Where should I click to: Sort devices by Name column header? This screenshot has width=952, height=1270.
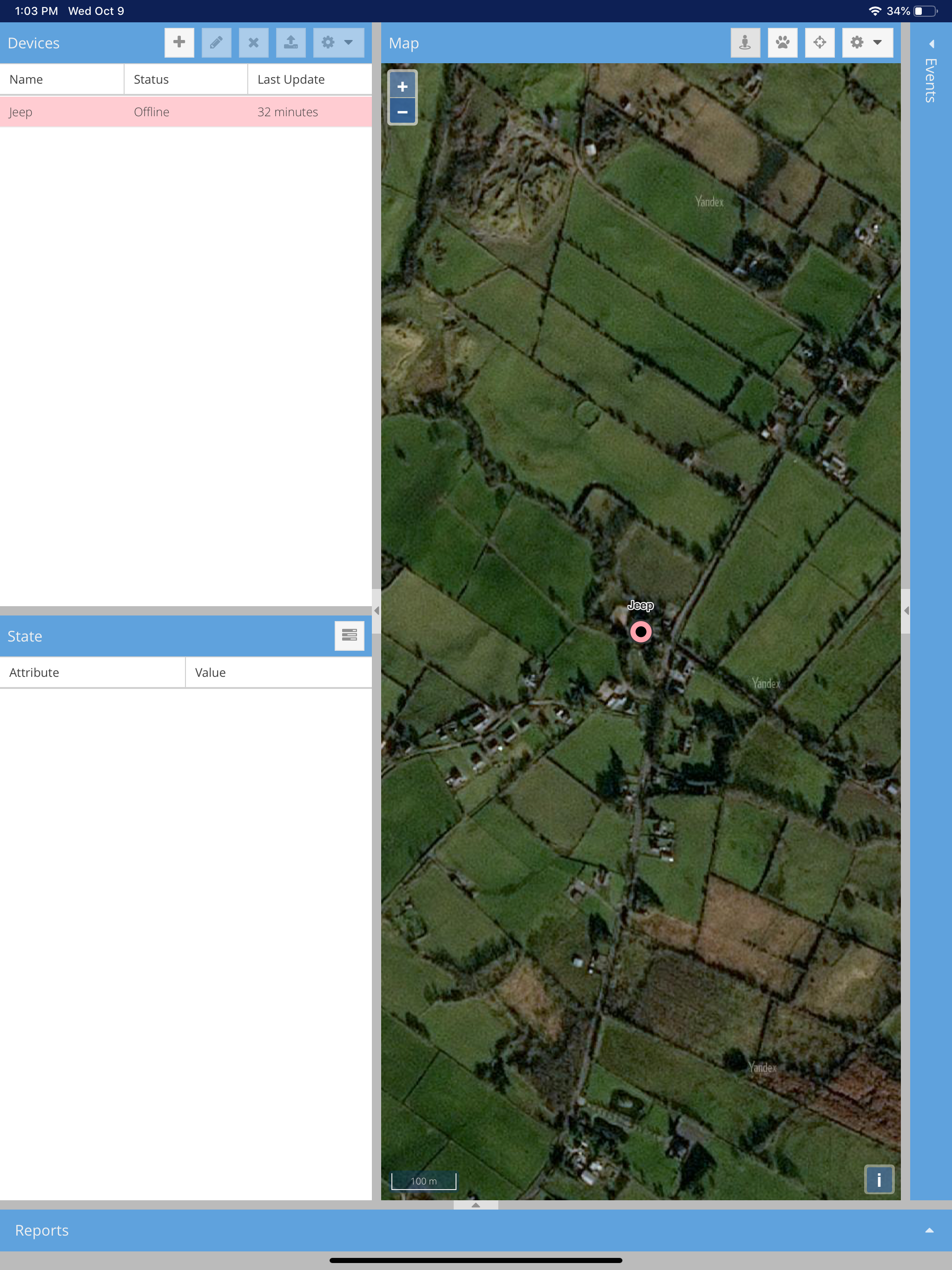coord(62,79)
